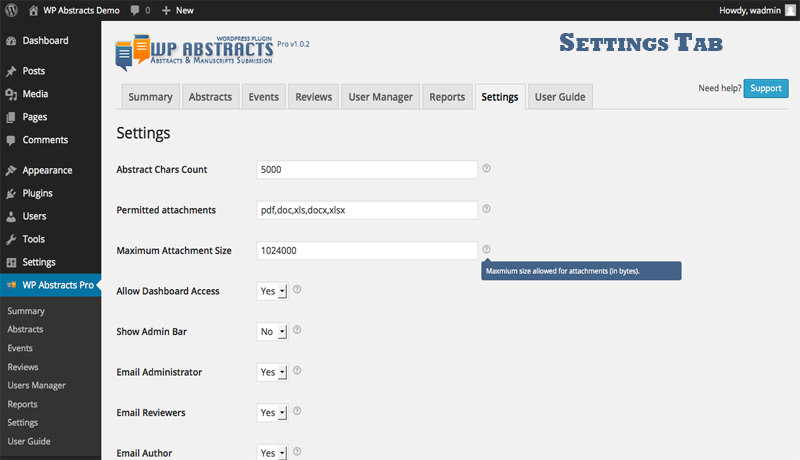
Task: Click the wadmin avatar in top bar
Action: coord(790,10)
